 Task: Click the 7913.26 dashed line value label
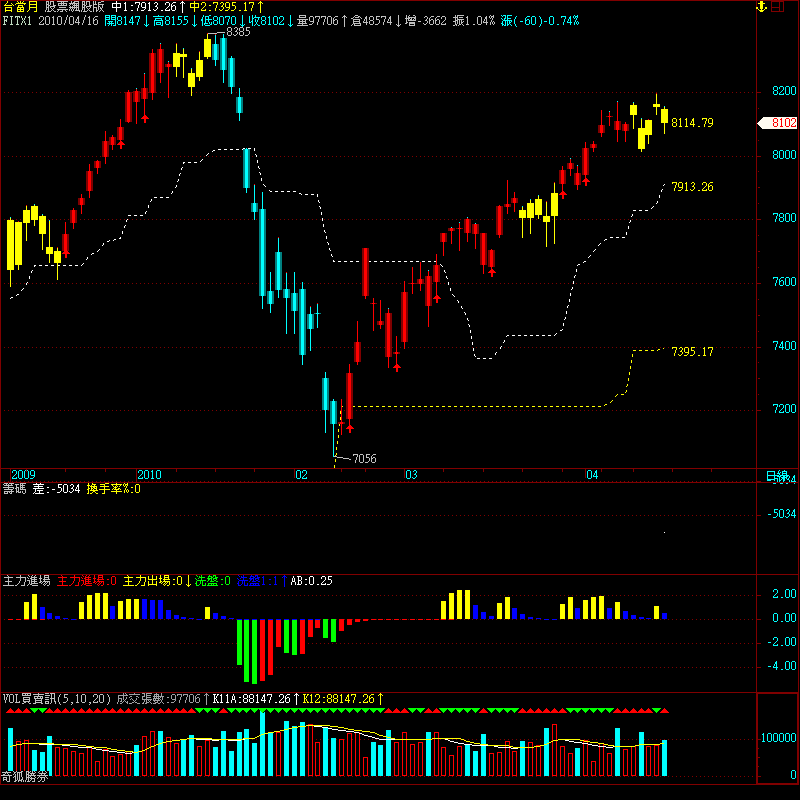692,187
